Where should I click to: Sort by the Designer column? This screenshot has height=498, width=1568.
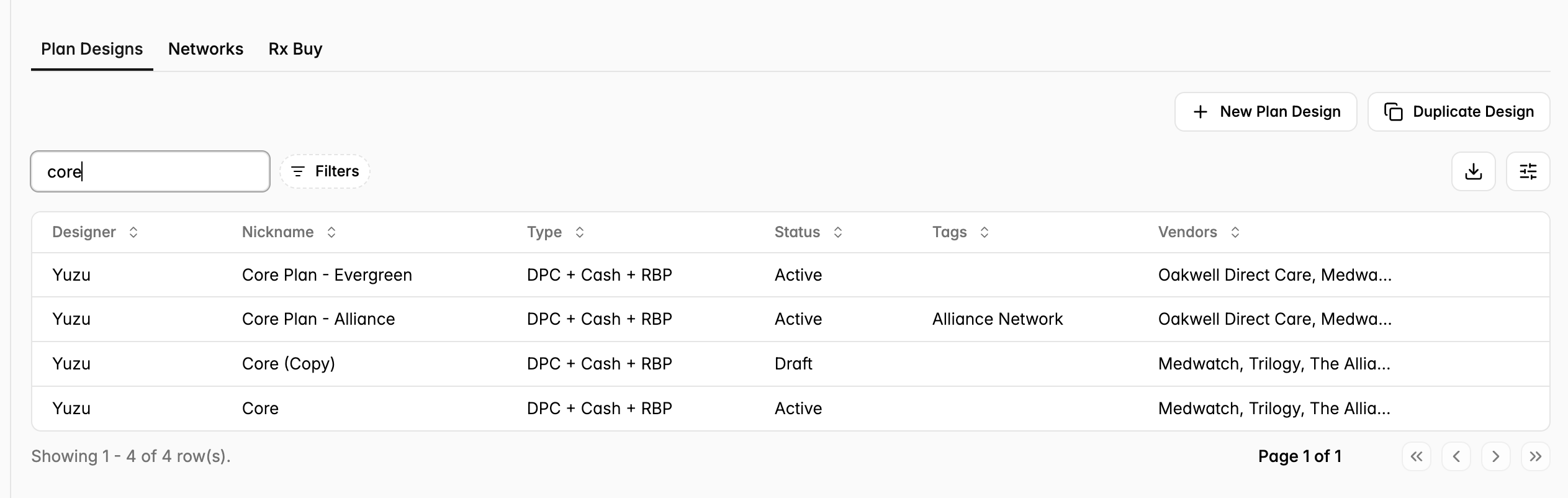pos(95,232)
